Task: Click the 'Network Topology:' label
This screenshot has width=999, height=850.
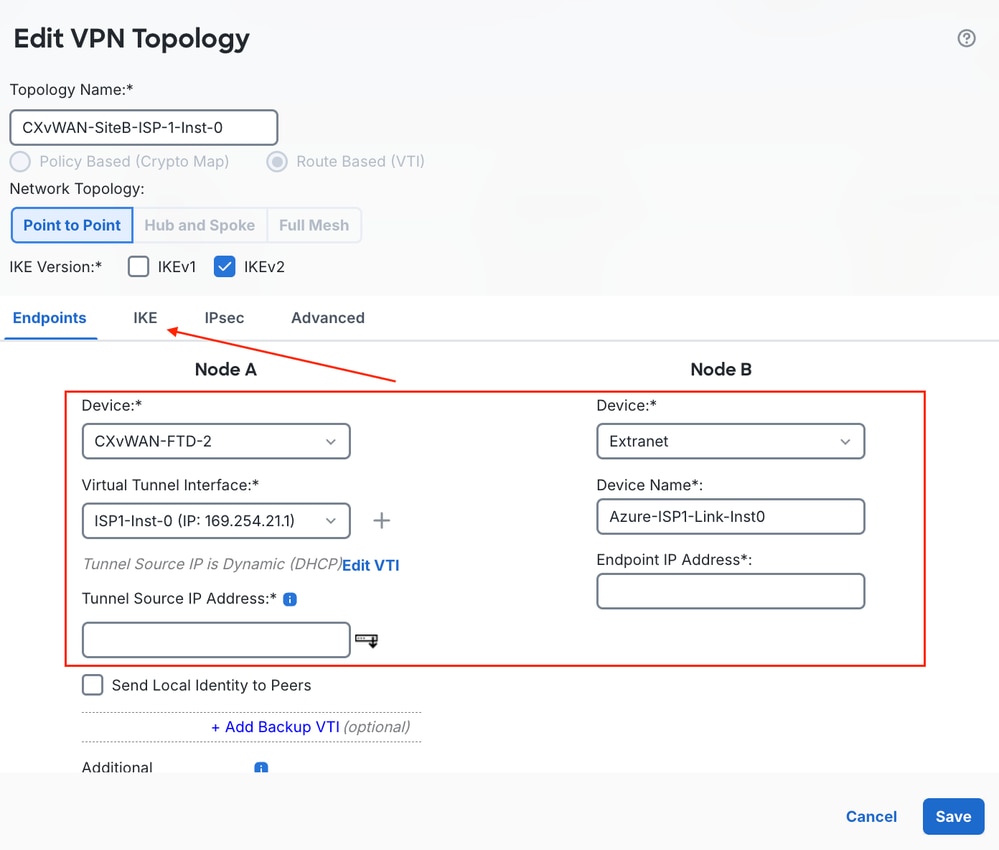Action: tap(77, 189)
